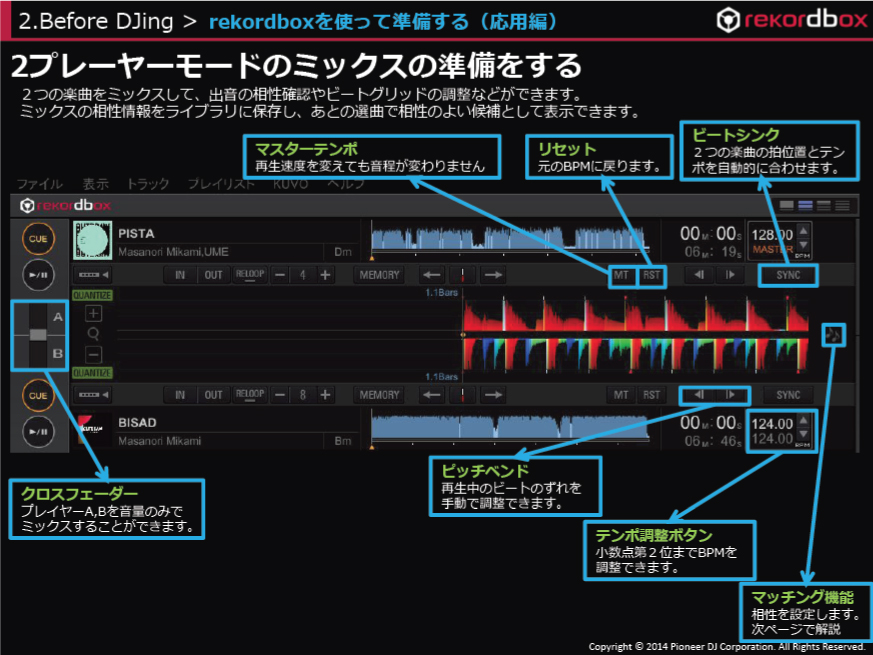Viewport: 873px width, 655px height.
Task: Decrease the loop beat count on deck B
Action: (281, 395)
